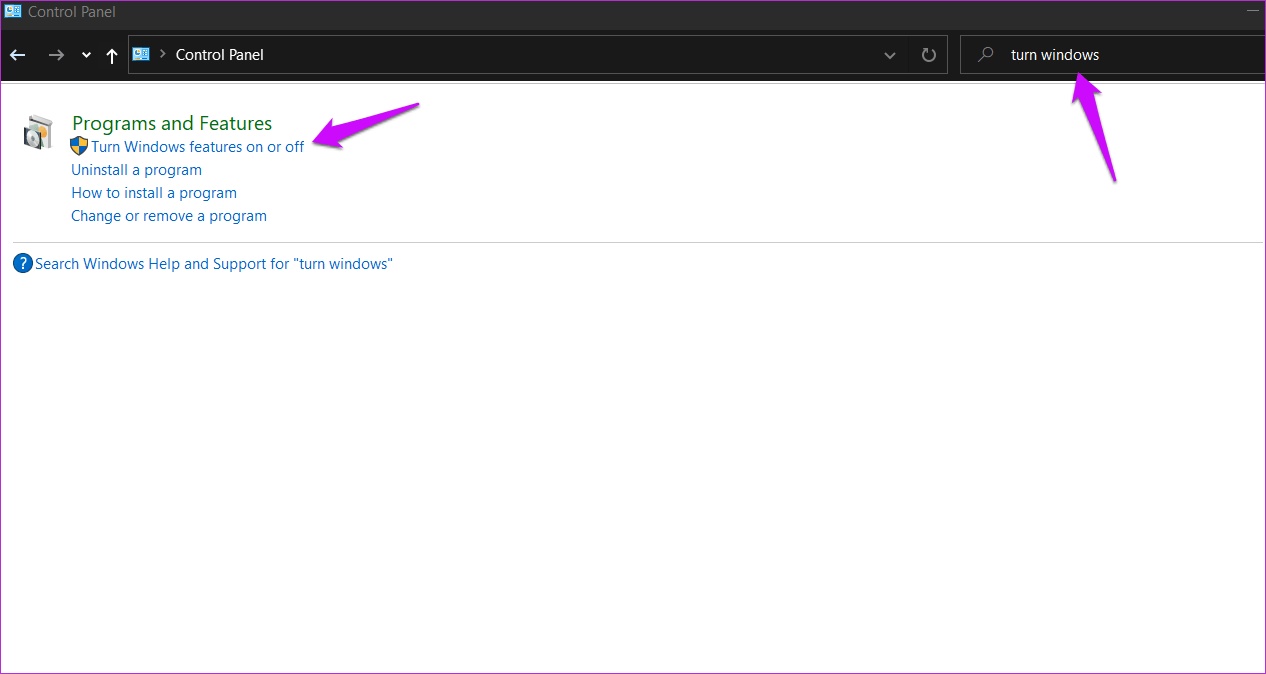The image size is (1266, 674).
Task: Click the blue help question mark icon
Action: tap(22, 264)
